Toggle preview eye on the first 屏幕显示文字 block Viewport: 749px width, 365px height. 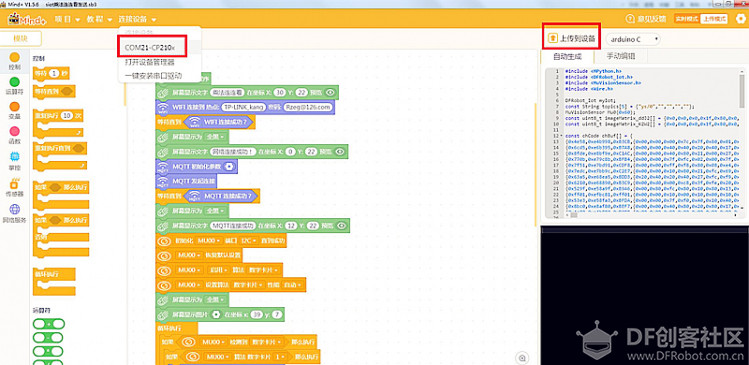[x=330, y=93]
